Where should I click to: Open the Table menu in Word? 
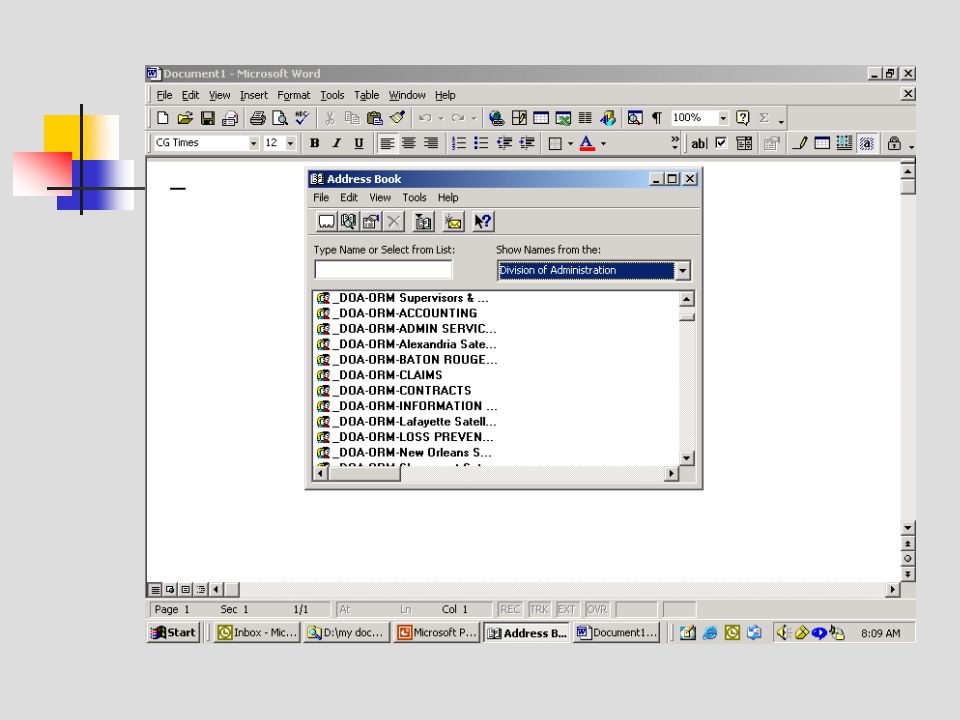366,95
